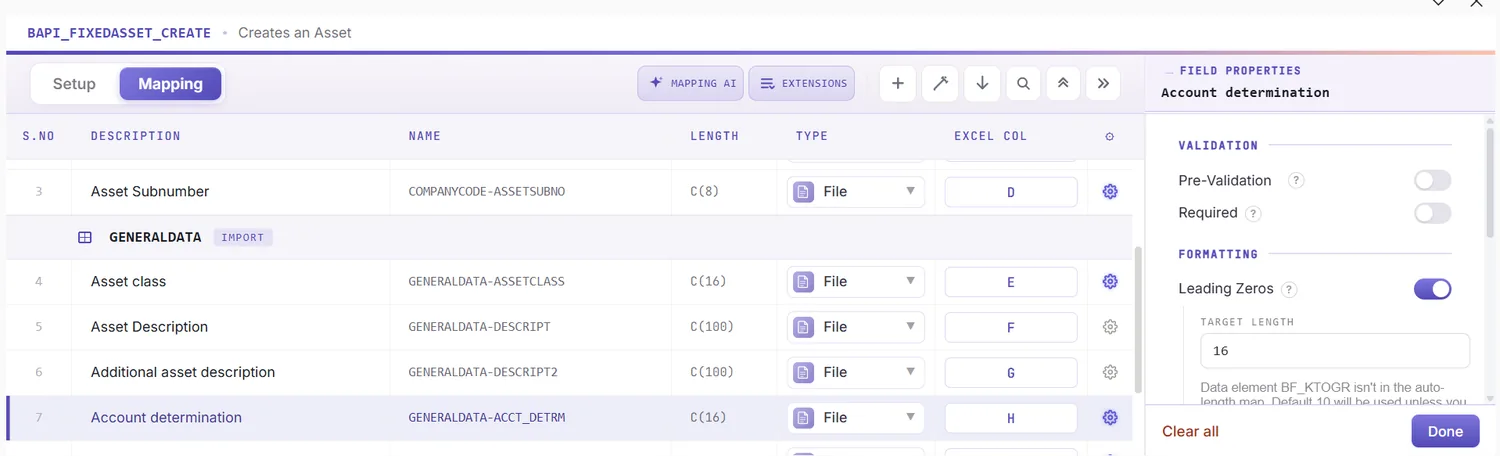Click Excel column field D
Viewport: 1500px width, 456px height.
1011,192
